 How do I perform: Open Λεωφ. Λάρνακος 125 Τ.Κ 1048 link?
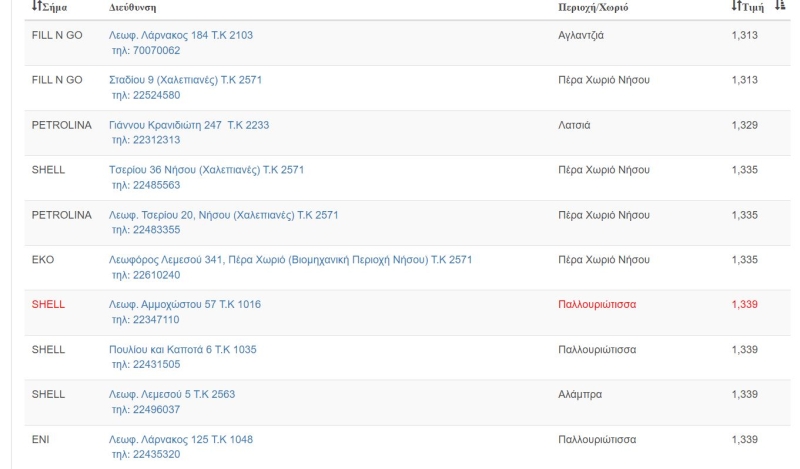click(181, 439)
